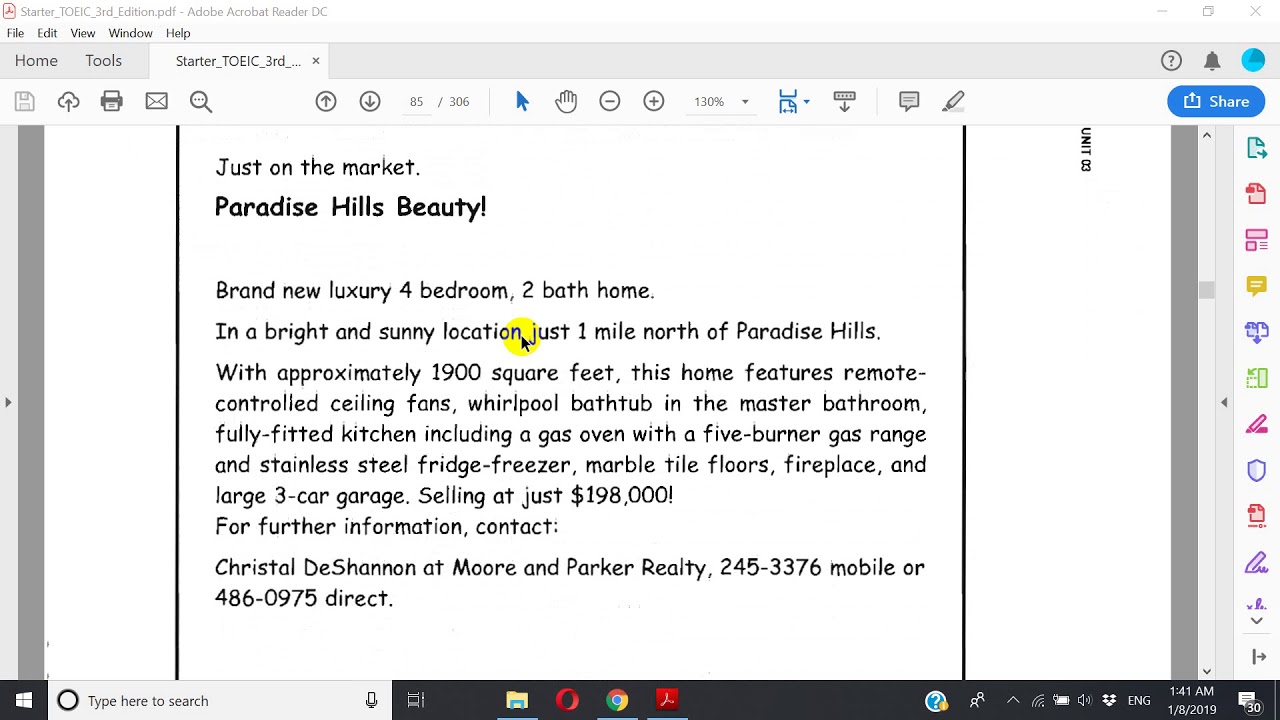Close the Starter_TOEIC_3rd document tab
1280x720 pixels.
(316, 61)
